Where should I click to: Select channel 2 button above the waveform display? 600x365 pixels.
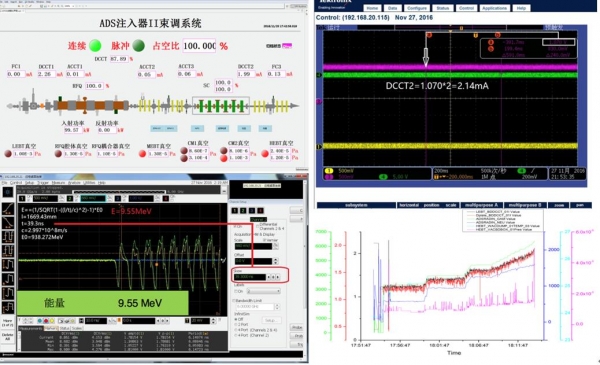pyautogui.click(x=70, y=199)
